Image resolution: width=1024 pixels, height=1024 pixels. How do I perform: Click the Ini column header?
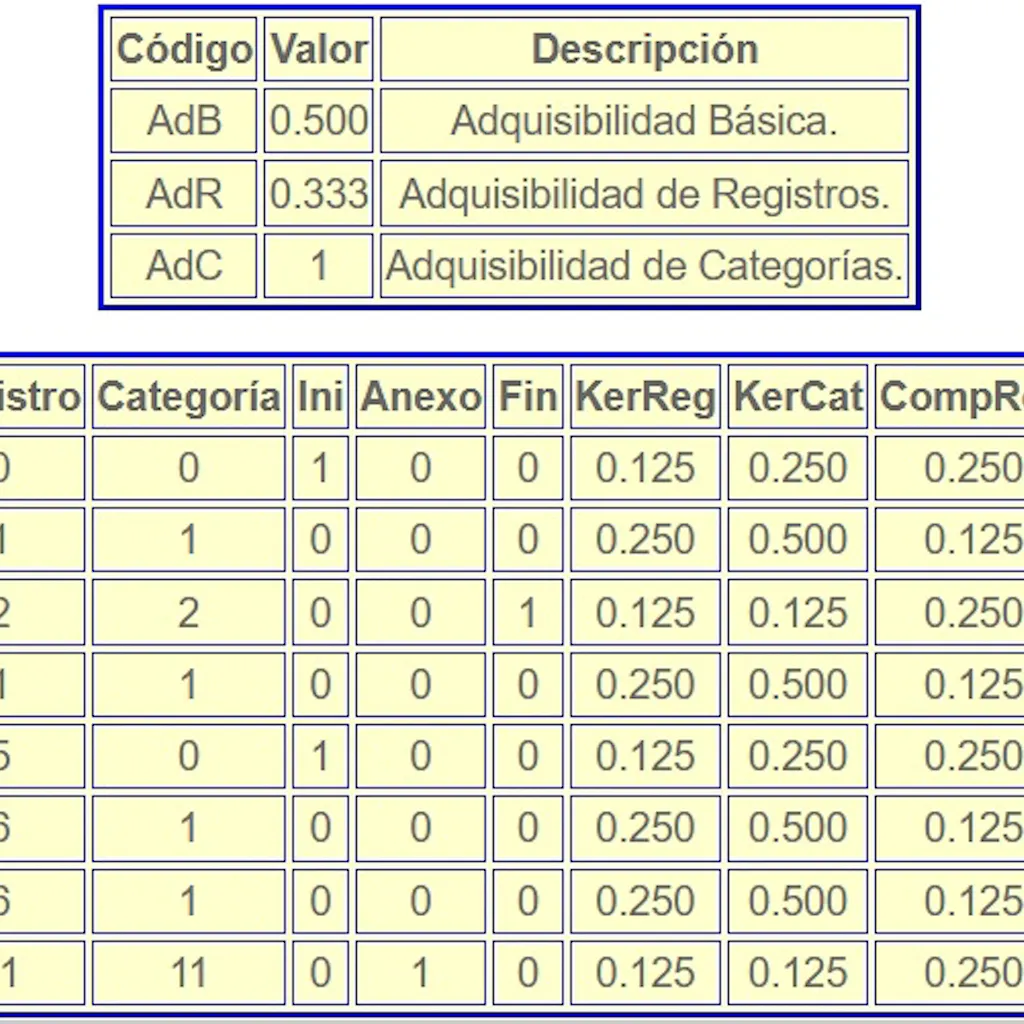(320, 397)
